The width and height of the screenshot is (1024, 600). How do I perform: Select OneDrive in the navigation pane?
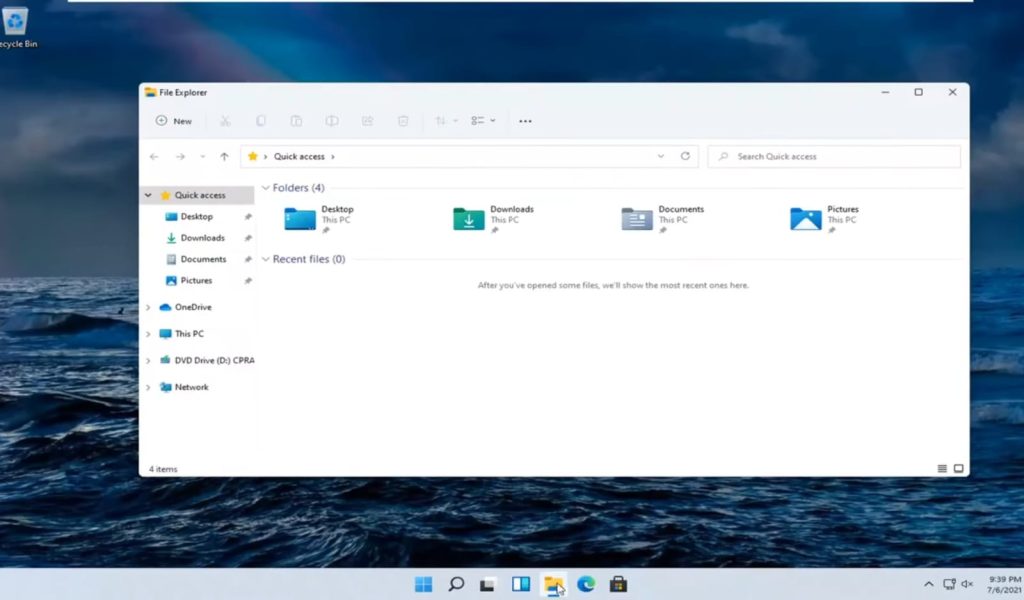pos(192,307)
